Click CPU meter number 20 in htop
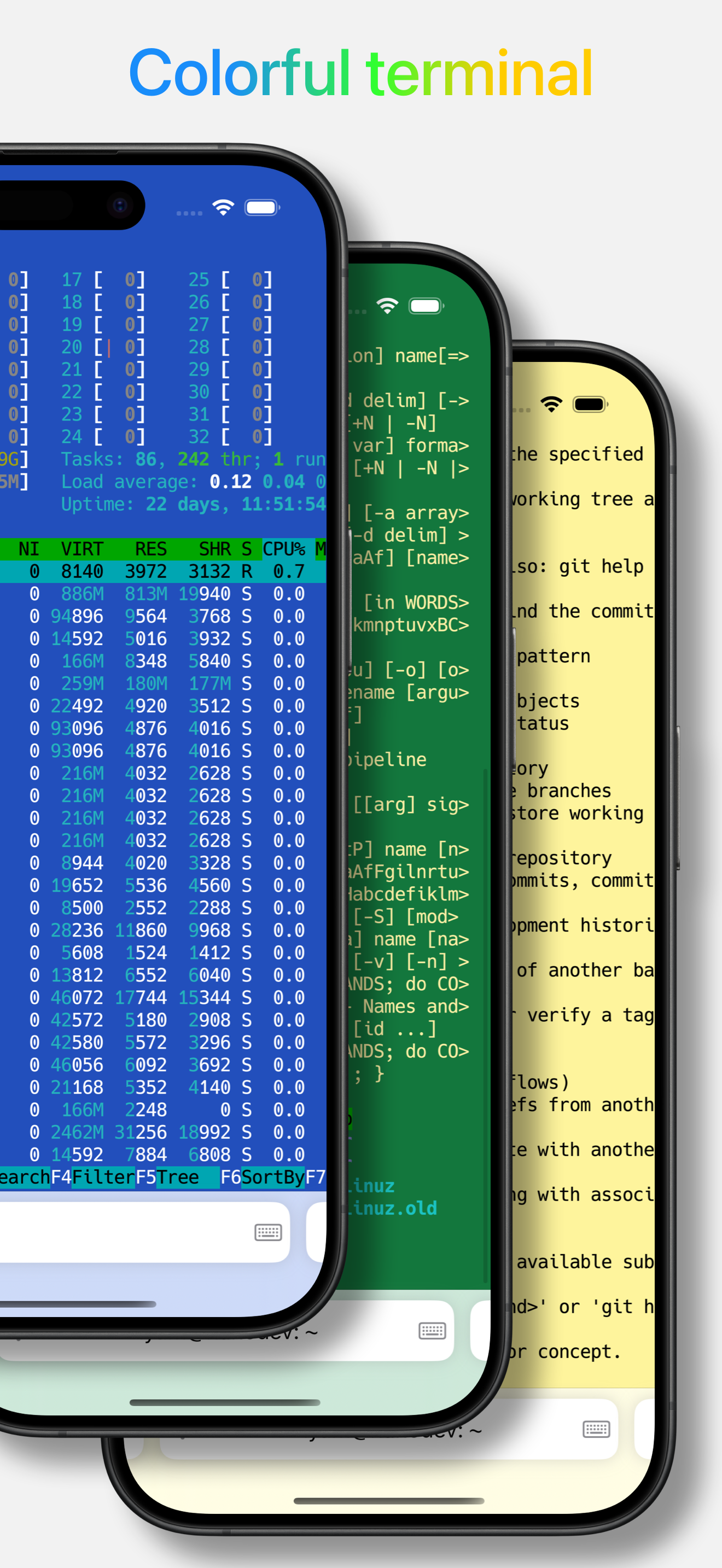722x1568 pixels. coord(103,347)
